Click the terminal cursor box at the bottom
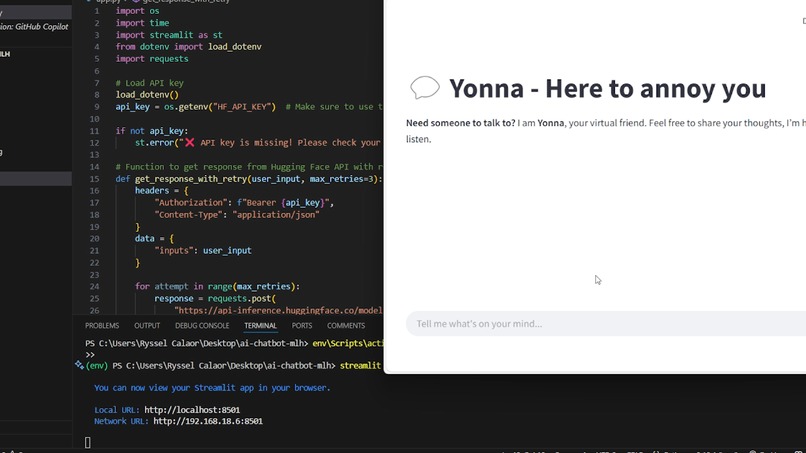 point(87,442)
